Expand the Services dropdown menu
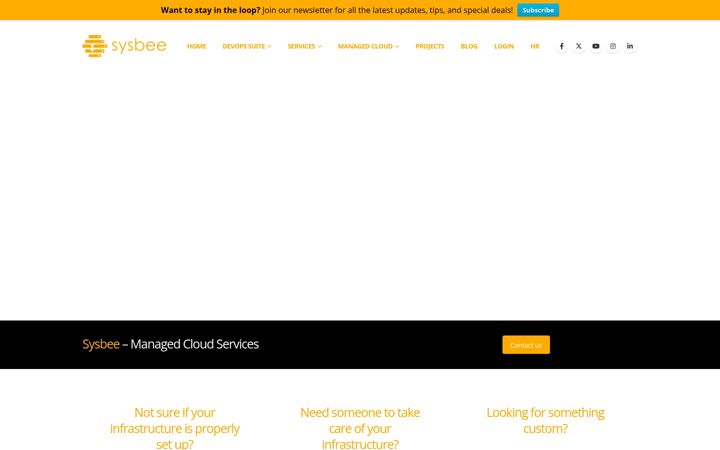Screen dimensions: 720x450 304,46
